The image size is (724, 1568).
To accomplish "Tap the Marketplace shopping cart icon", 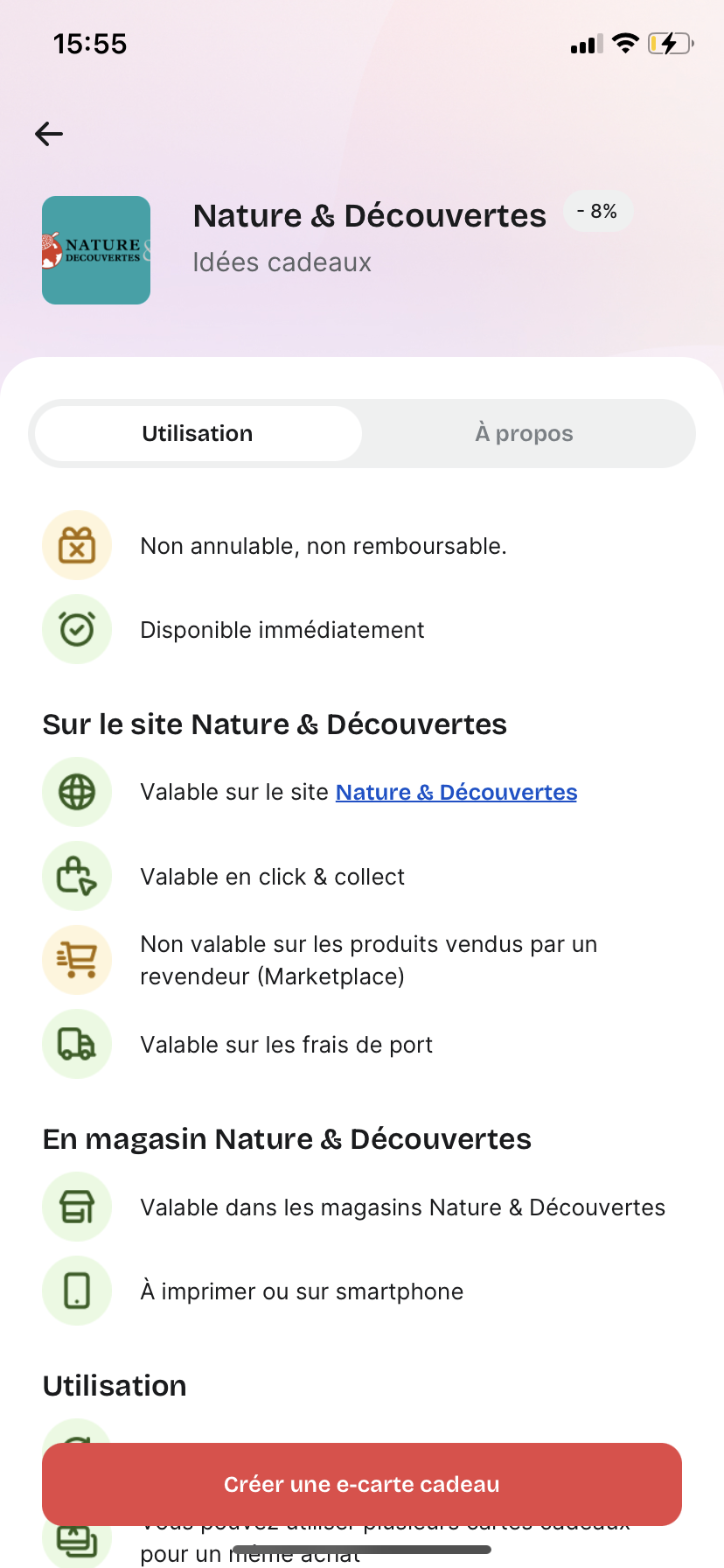I will [77, 960].
